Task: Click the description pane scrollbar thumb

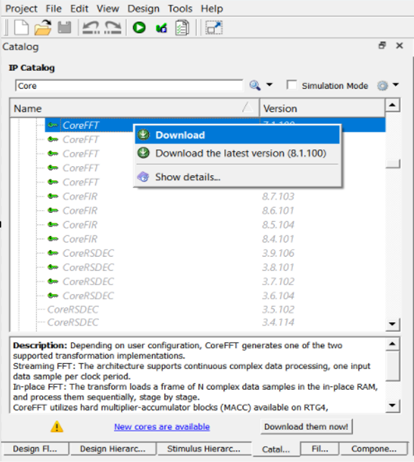Action: pos(393,366)
